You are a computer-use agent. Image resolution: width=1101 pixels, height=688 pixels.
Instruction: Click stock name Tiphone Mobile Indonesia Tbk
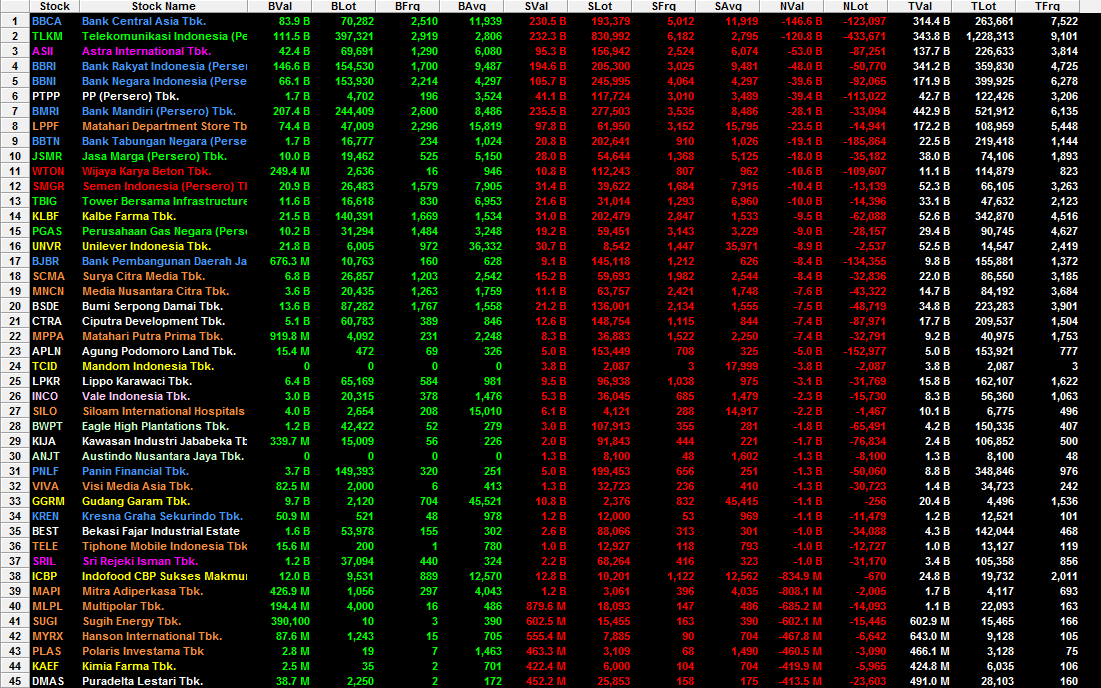[164, 546]
